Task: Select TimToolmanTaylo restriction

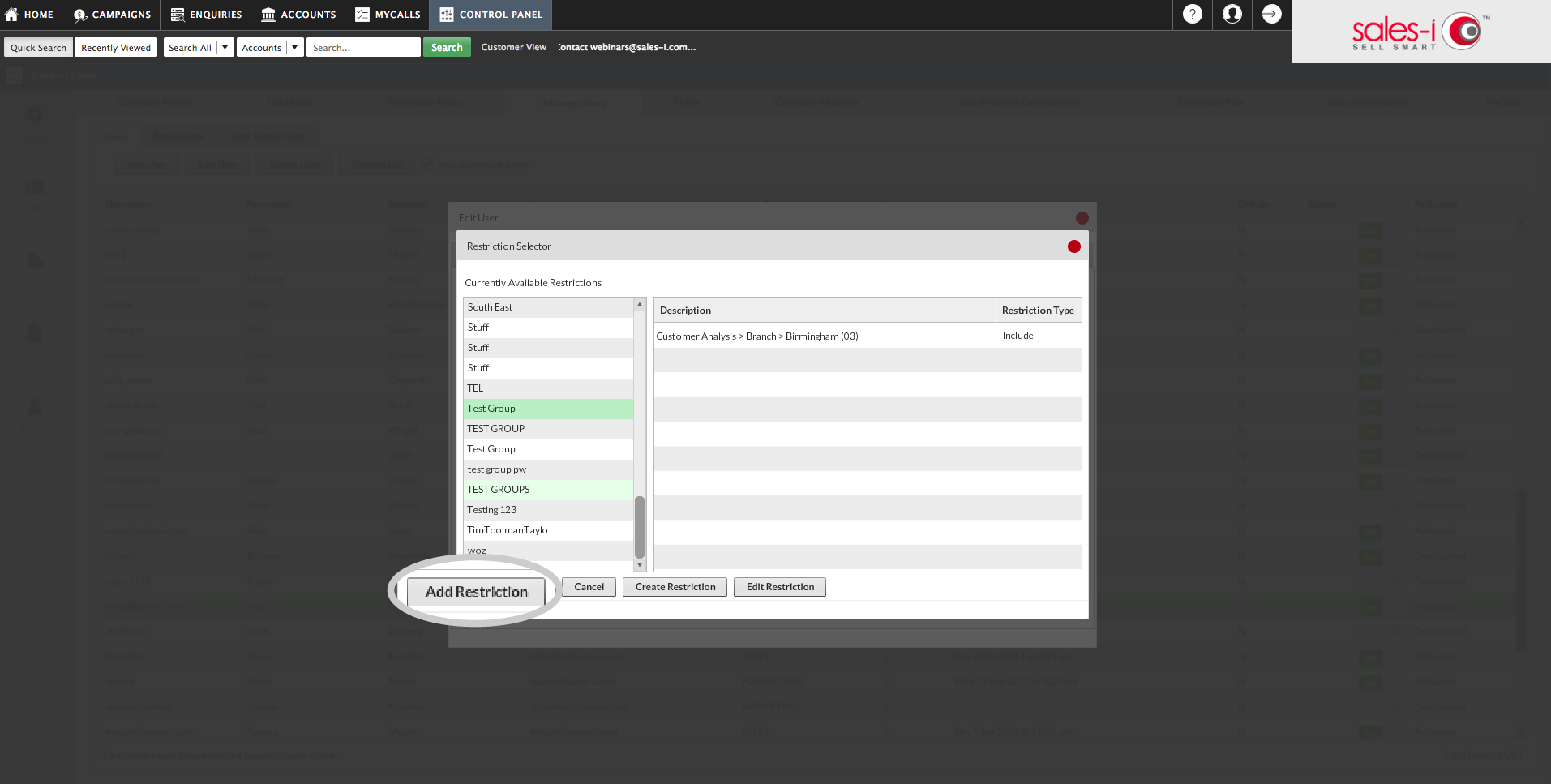Action: 548,530
